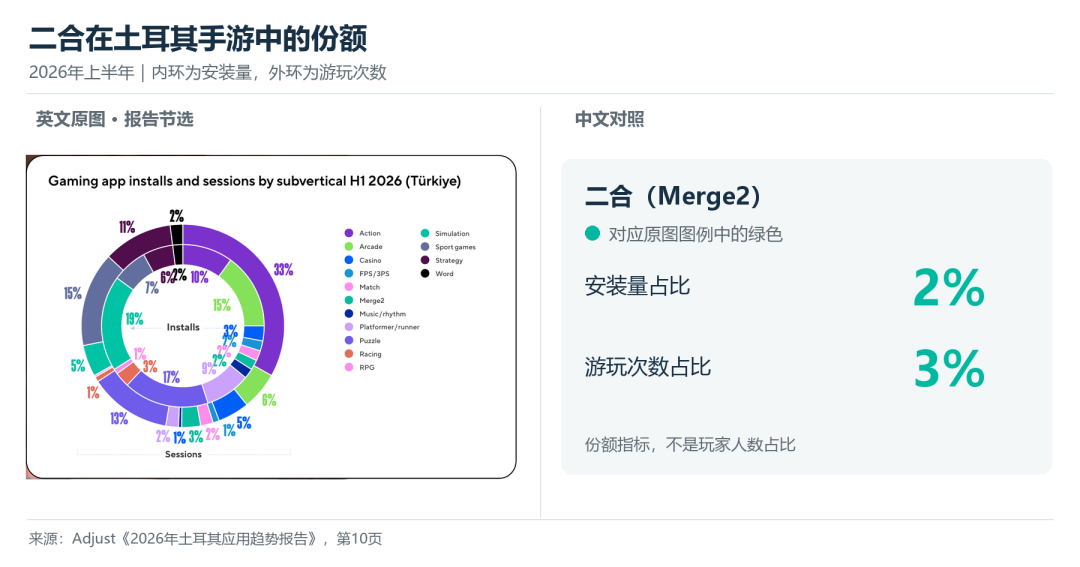The width and height of the screenshot is (1080, 567).
Task: Click the purple 10% label
Action: pos(199,277)
